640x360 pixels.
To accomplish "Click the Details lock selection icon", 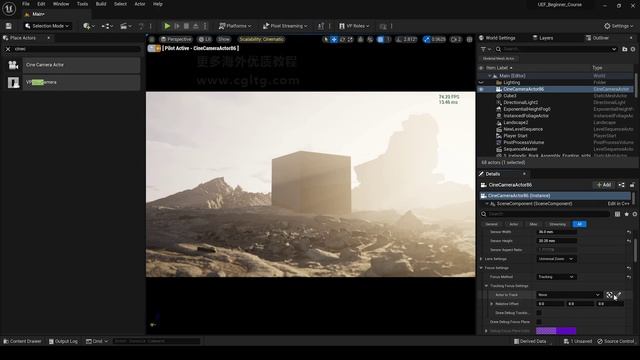I will tap(632, 185).
